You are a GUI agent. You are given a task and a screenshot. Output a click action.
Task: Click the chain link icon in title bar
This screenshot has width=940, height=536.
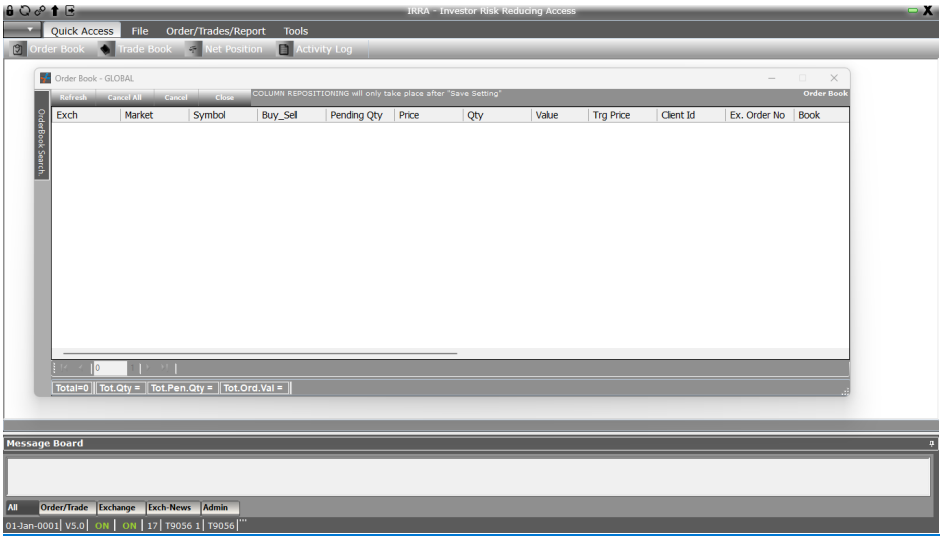39,10
